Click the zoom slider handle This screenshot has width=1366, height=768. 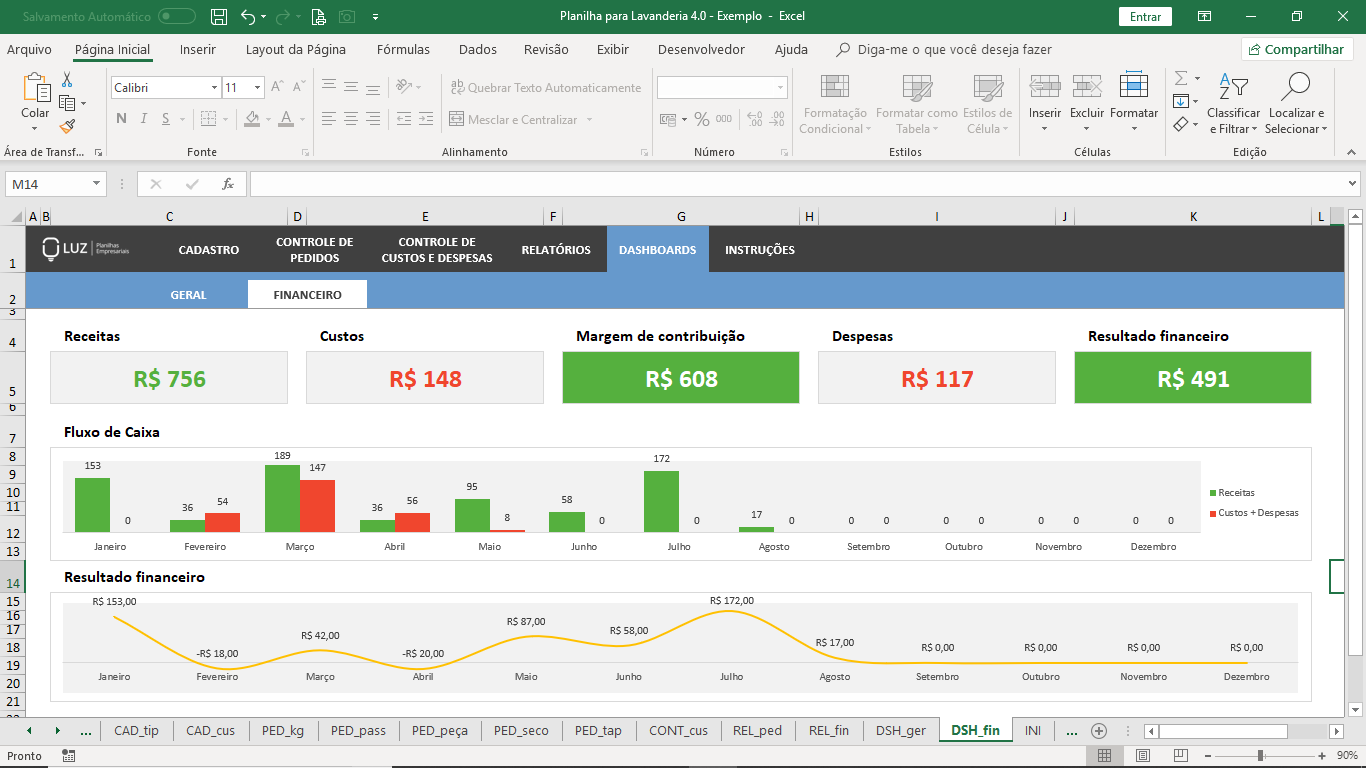pos(1260,756)
